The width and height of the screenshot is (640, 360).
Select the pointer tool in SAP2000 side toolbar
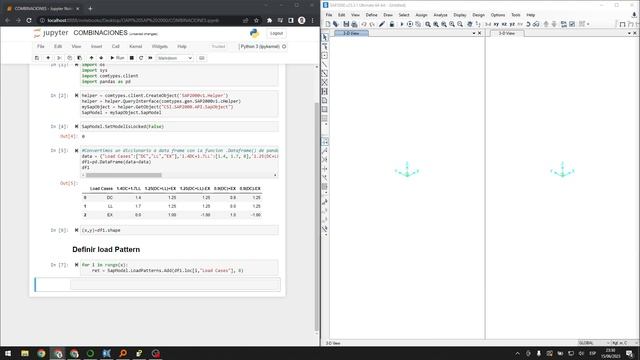pos(325,38)
